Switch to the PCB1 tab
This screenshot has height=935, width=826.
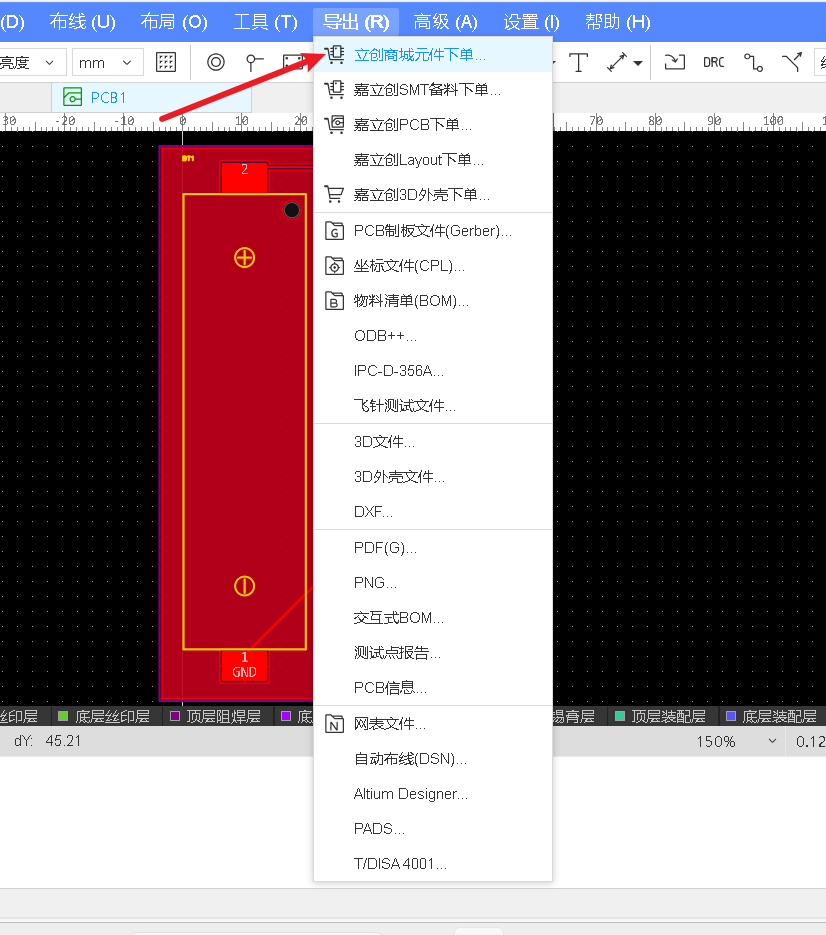(x=110, y=97)
